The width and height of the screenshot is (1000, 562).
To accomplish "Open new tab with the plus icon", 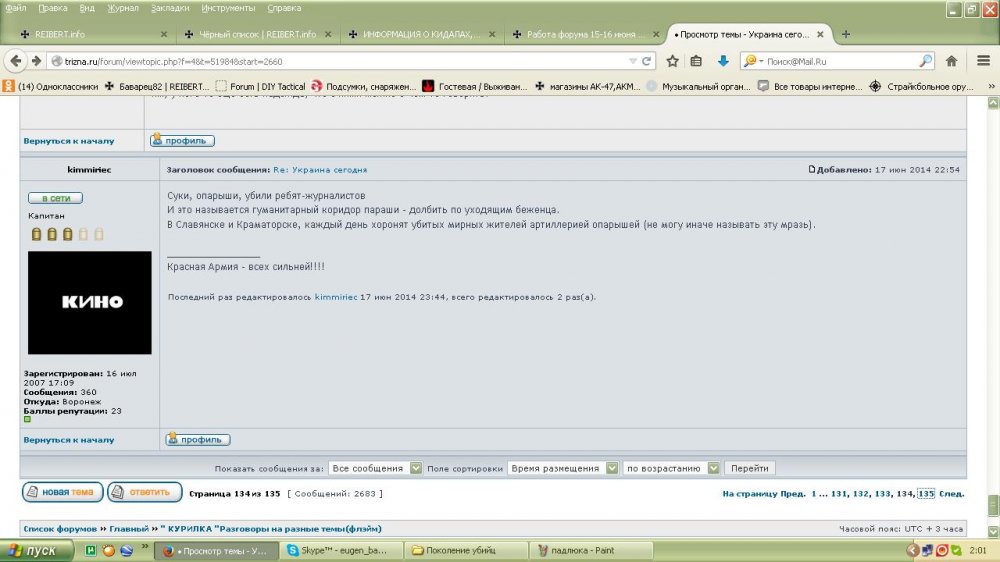I will coord(846,34).
